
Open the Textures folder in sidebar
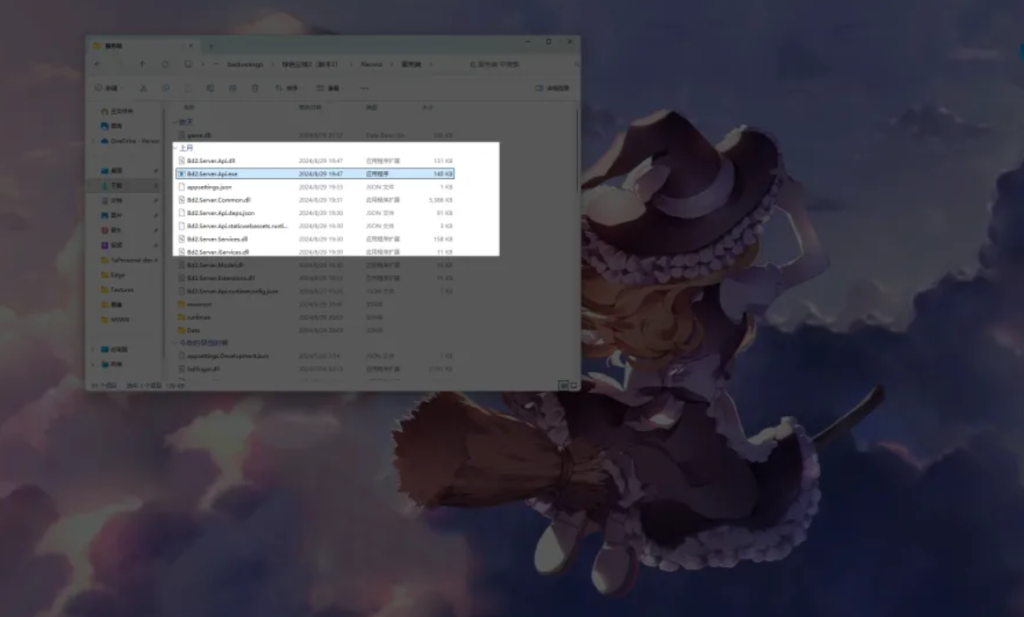tap(118, 289)
